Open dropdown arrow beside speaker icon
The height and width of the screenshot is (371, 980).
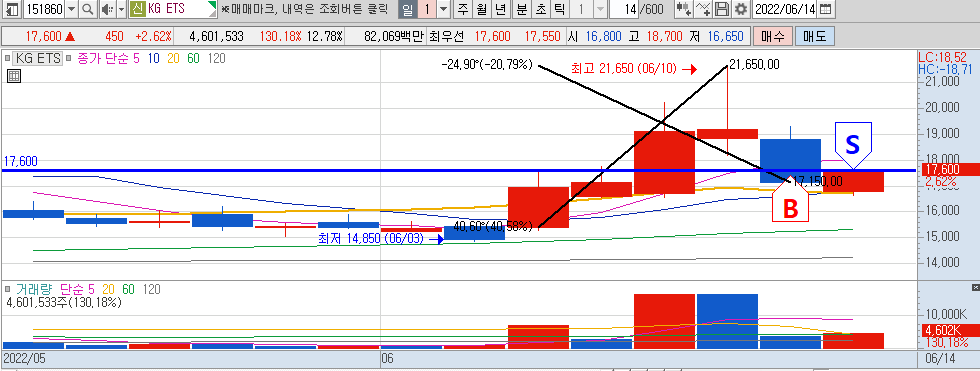pyautogui.click(x=120, y=9)
